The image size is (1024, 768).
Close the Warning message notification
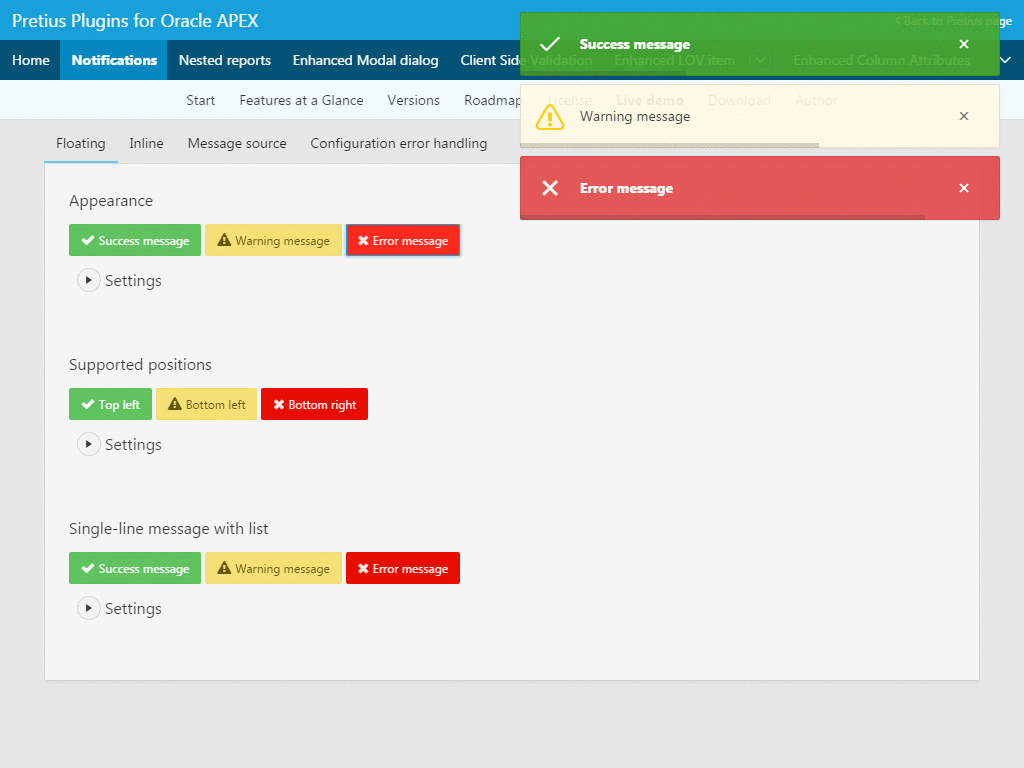[x=963, y=116]
